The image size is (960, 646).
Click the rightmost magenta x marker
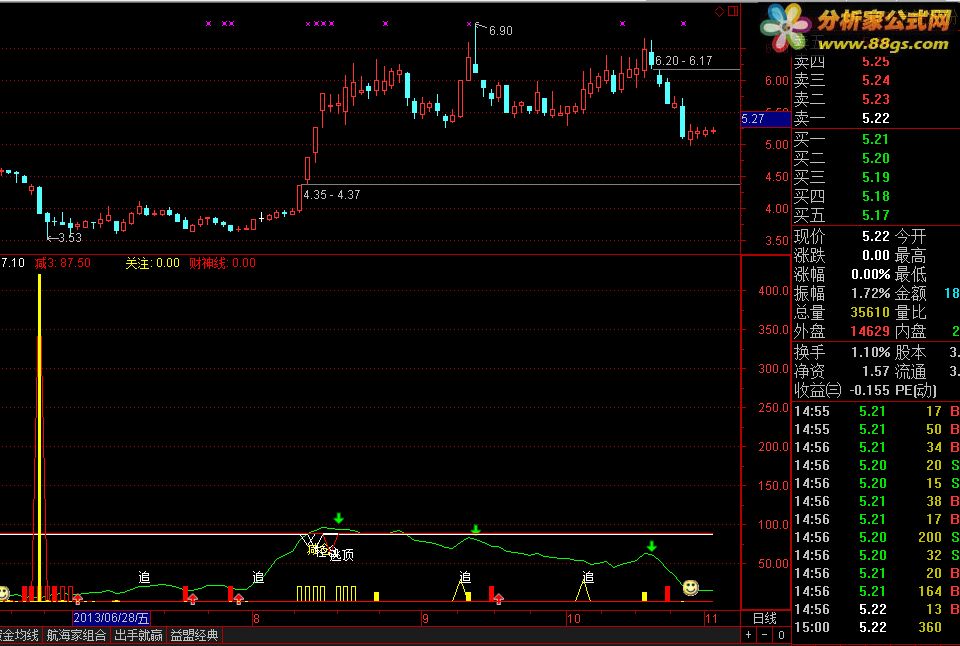683,24
